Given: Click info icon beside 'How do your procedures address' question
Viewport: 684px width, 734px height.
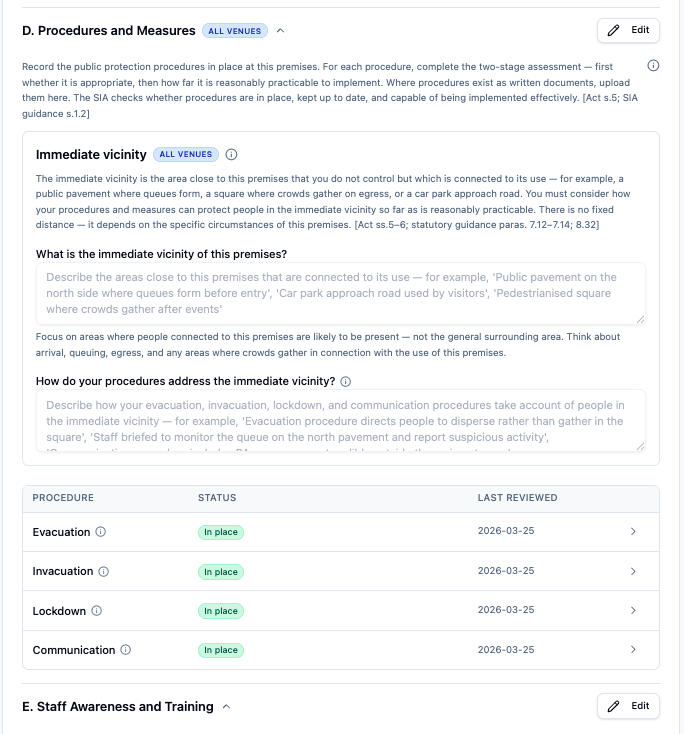Looking at the screenshot, I should pos(346,382).
